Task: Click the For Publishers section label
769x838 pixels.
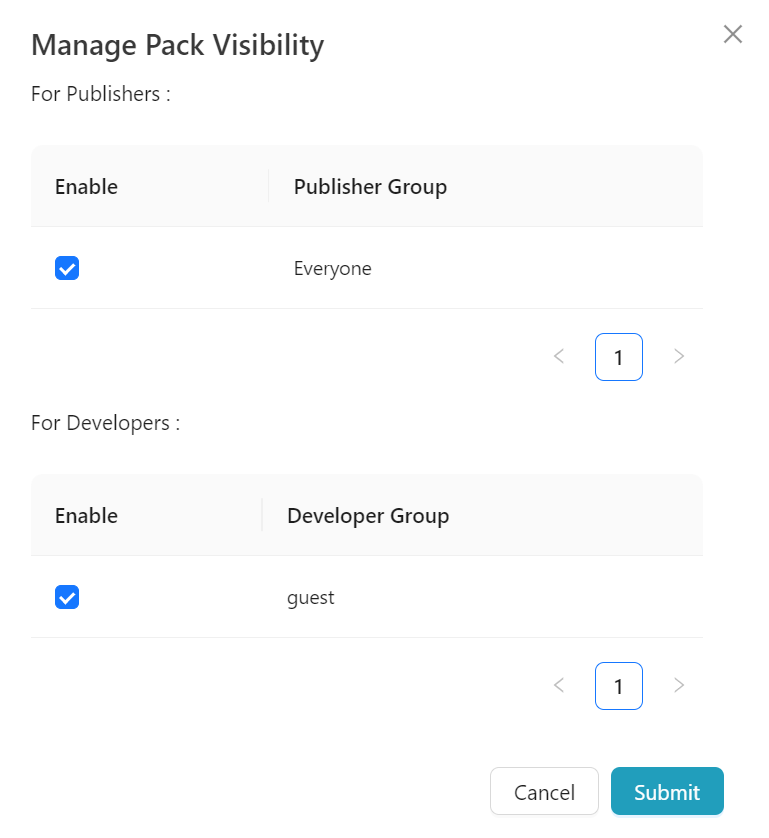Action: coord(101,94)
